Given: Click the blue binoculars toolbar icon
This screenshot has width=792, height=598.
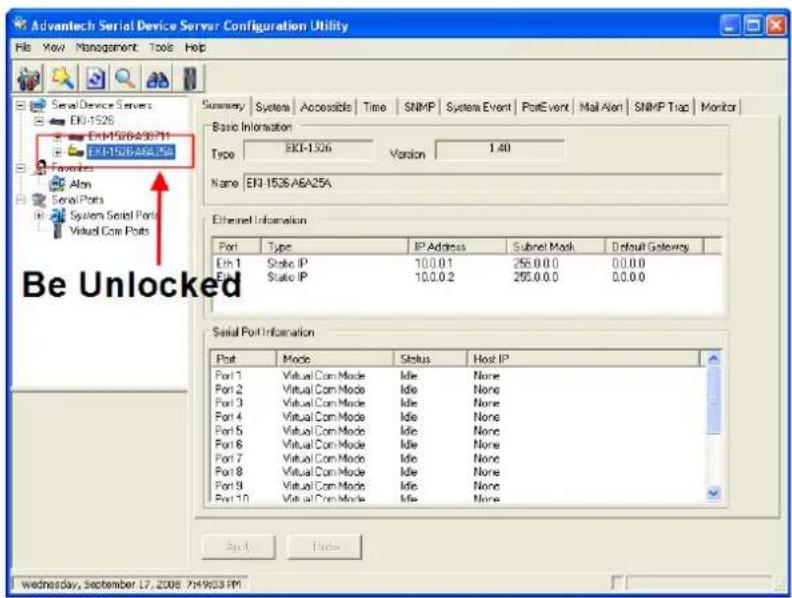Looking at the screenshot, I should (158, 80).
